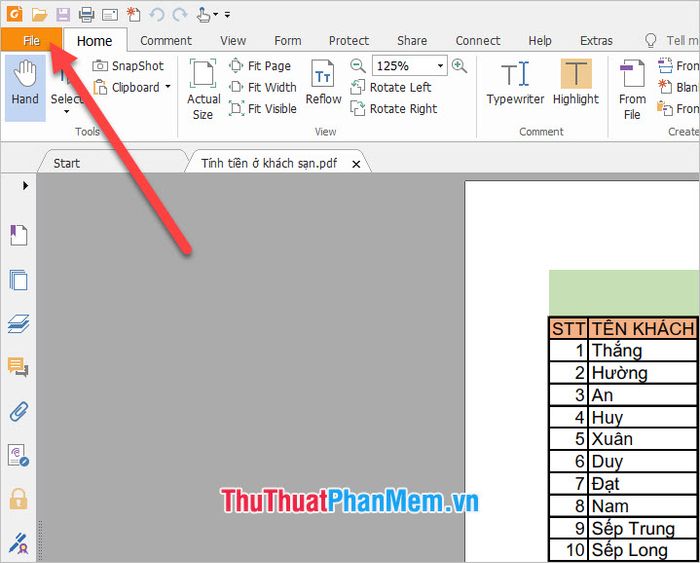Click the zoom in magnifier icon
Viewport: 700px width, 563px height.
(x=459, y=66)
